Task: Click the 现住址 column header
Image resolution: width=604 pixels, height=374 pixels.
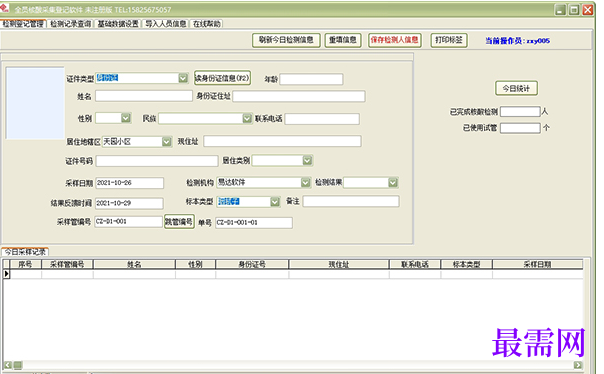Action: (339, 264)
